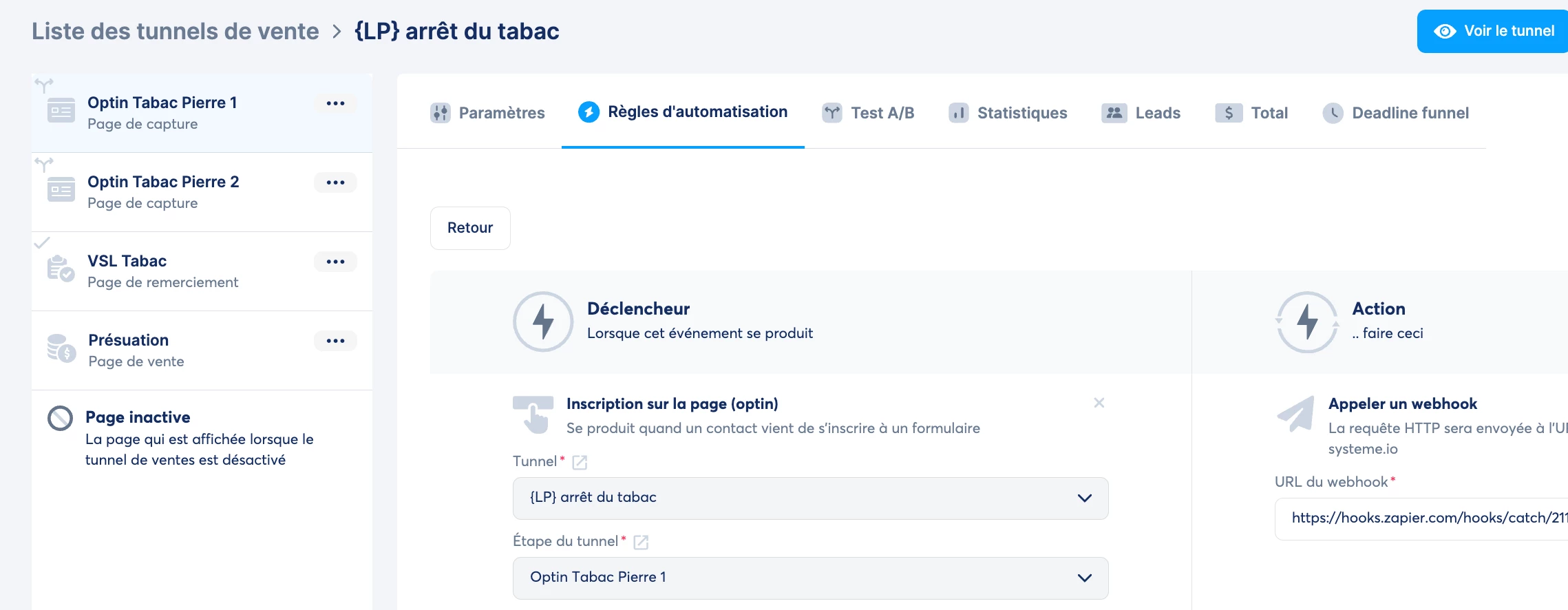Viewport: 1568px width, 610px height.
Task: Open the options menu for Optin Tabac Pierre 1
Action: coord(335,103)
